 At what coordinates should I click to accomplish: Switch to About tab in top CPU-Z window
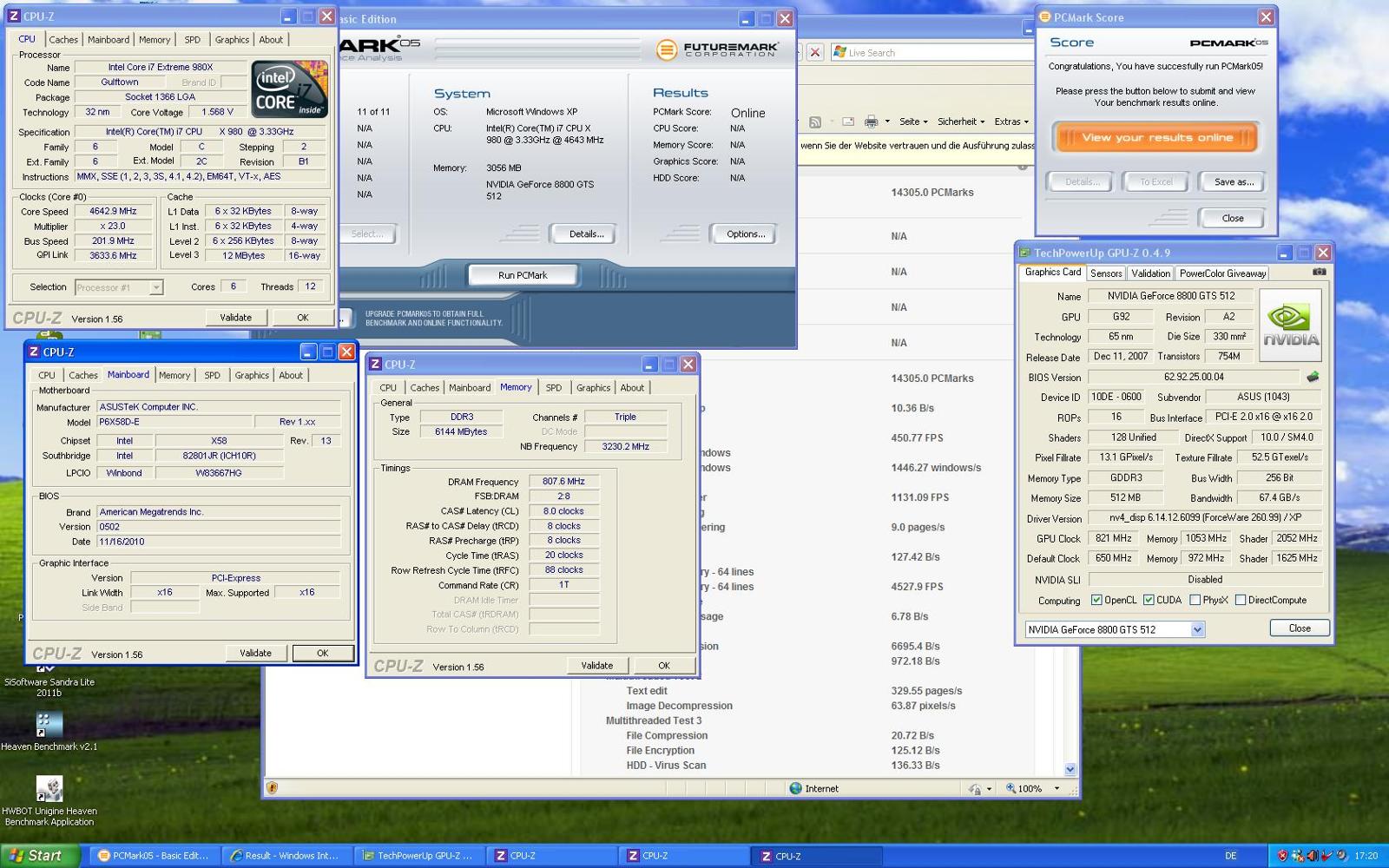coord(271,39)
